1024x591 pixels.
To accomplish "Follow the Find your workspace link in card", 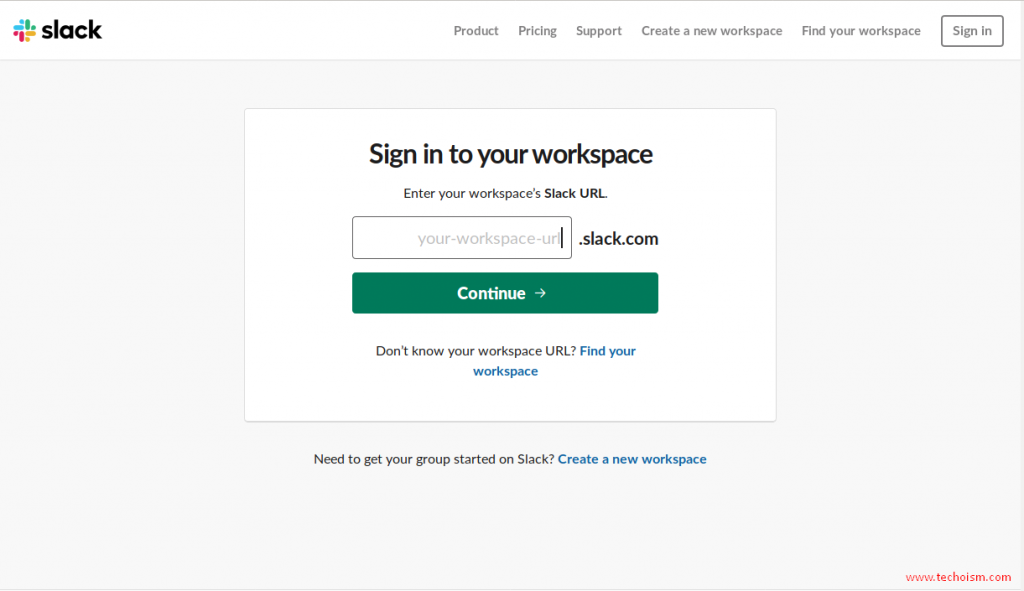I will coord(554,360).
